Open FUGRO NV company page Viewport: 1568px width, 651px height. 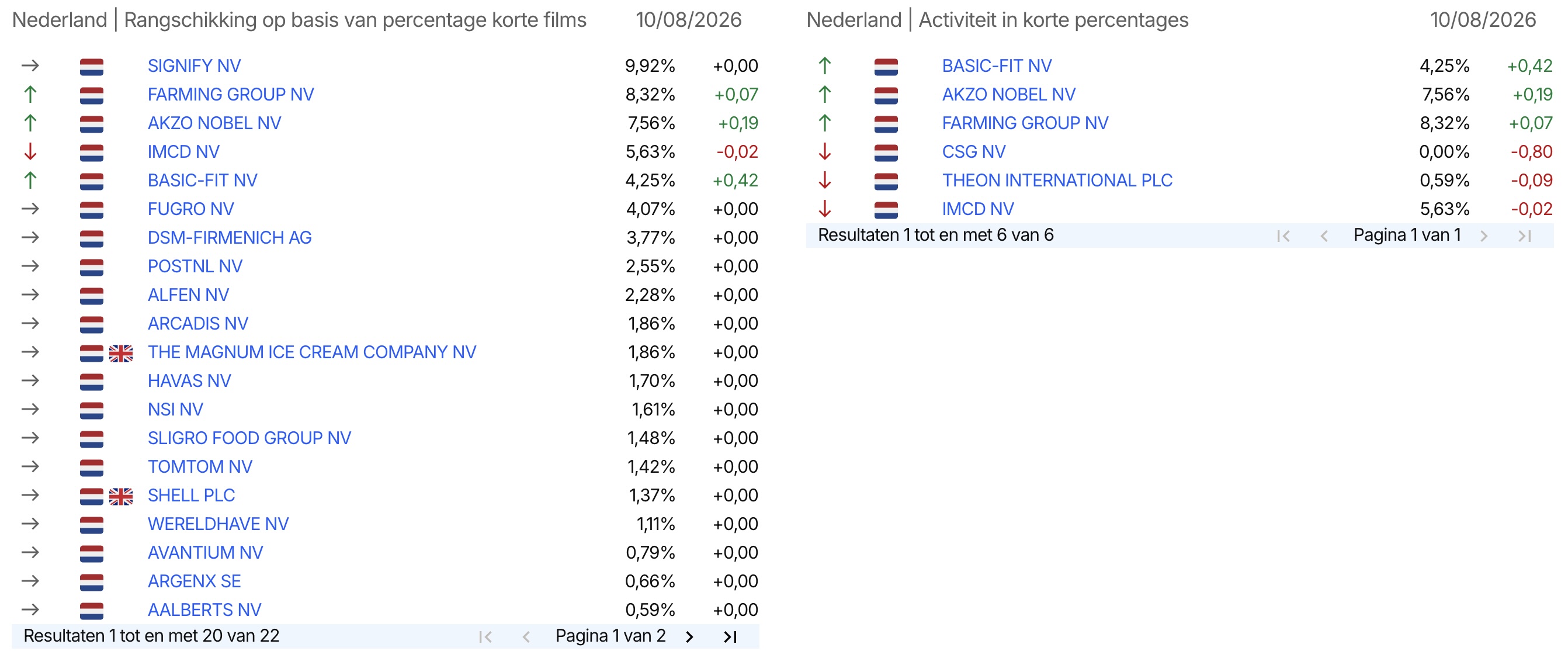click(x=190, y=209)
